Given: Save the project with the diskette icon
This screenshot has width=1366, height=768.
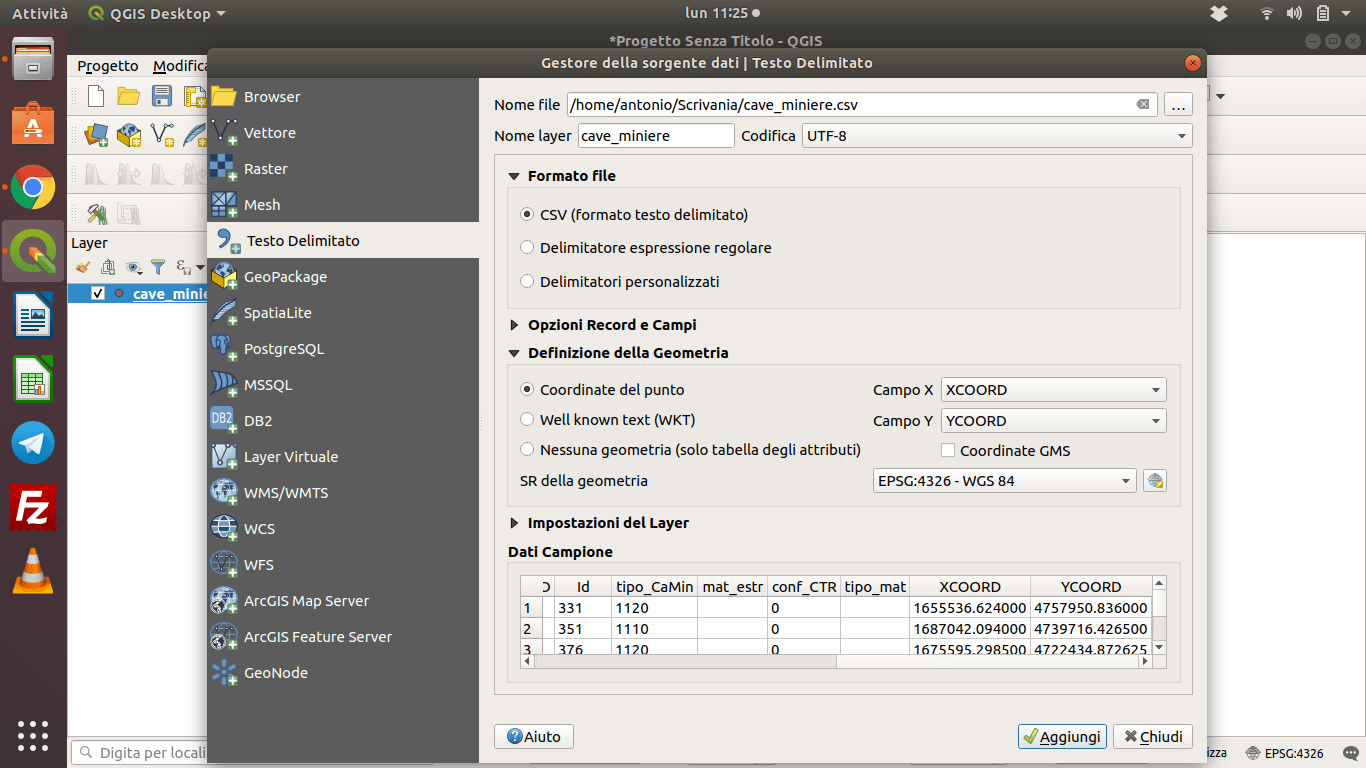Looking at the screenshot, I should coord(161,95).
